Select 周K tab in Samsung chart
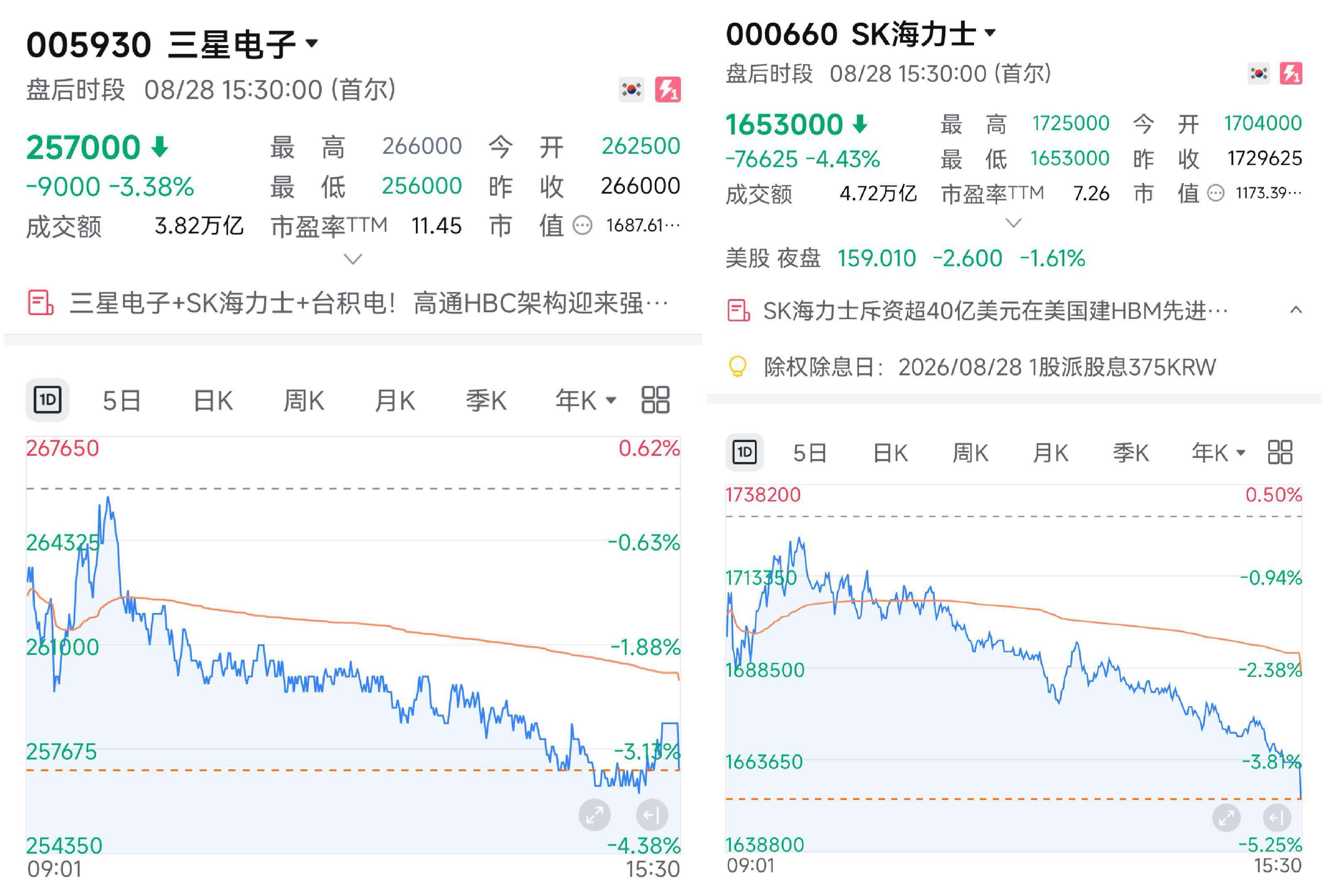1326x896 pixels. point(304,401)
